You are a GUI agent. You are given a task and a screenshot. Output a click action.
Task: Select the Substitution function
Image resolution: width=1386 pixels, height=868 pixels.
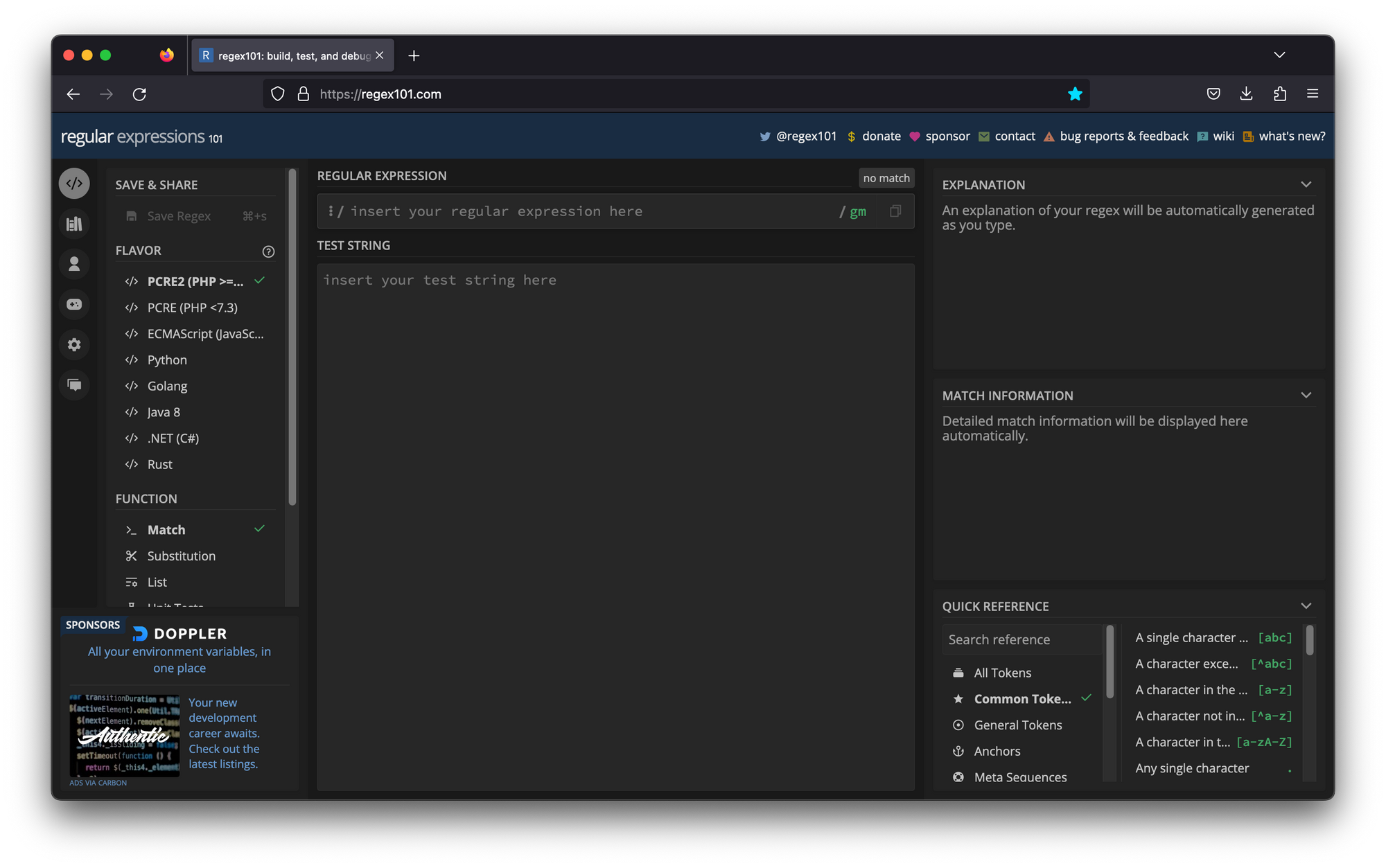[x=195, y=556]
